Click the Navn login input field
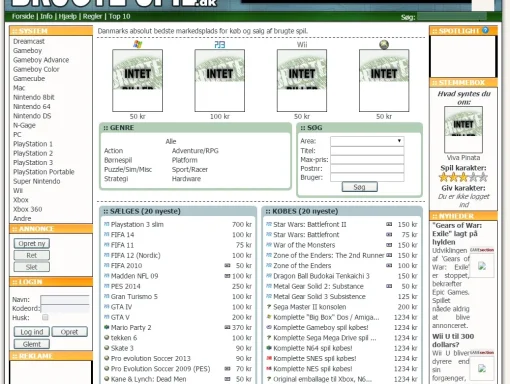Image resolution: width=510 pixels, height=384 pixels. [65, 299]
